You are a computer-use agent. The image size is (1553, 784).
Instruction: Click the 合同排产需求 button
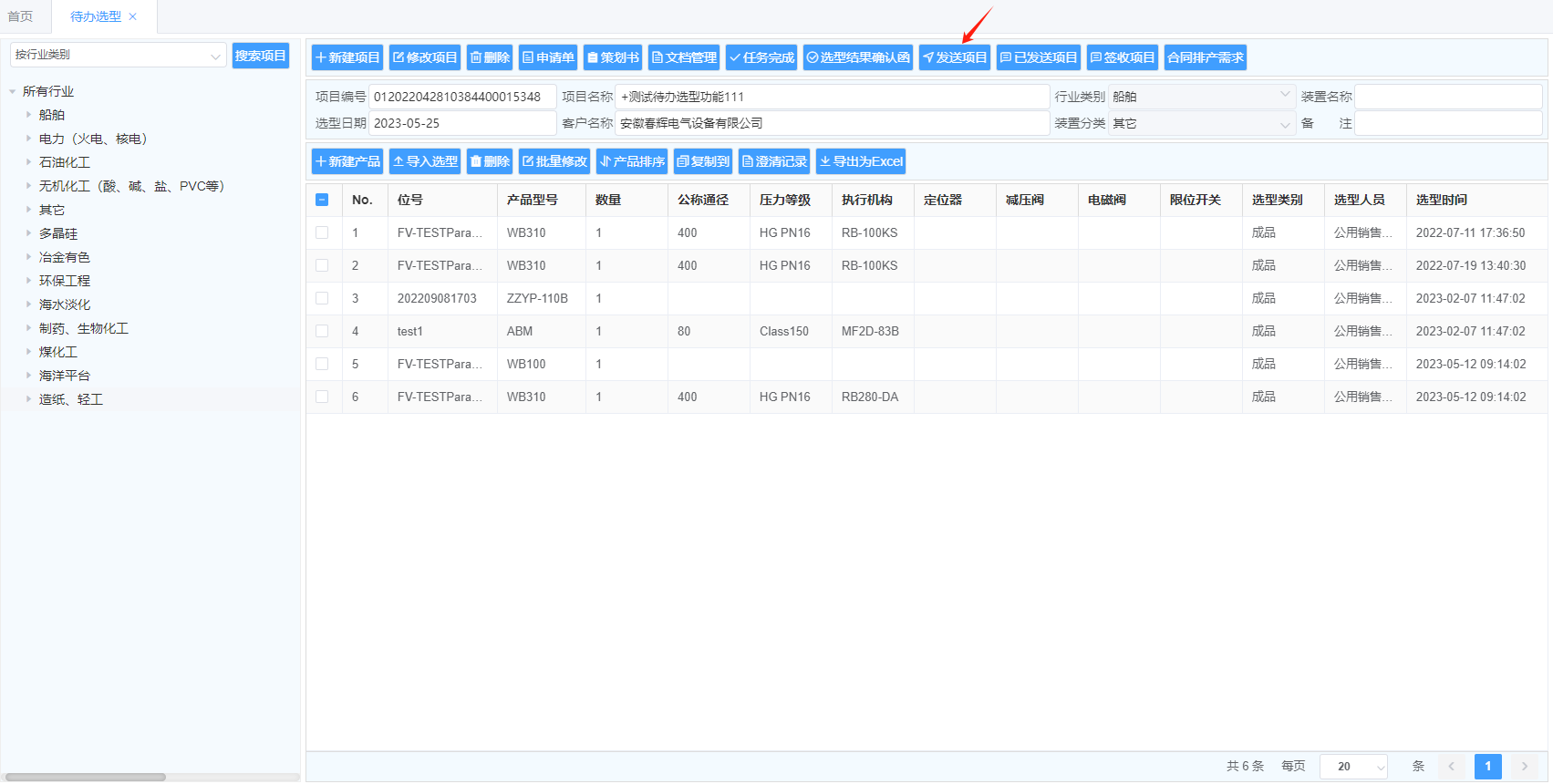pyautogui.click(x=1205, y=57)
